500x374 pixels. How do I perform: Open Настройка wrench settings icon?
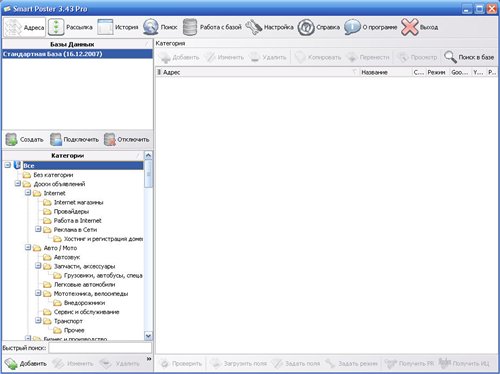click(254, 27)
